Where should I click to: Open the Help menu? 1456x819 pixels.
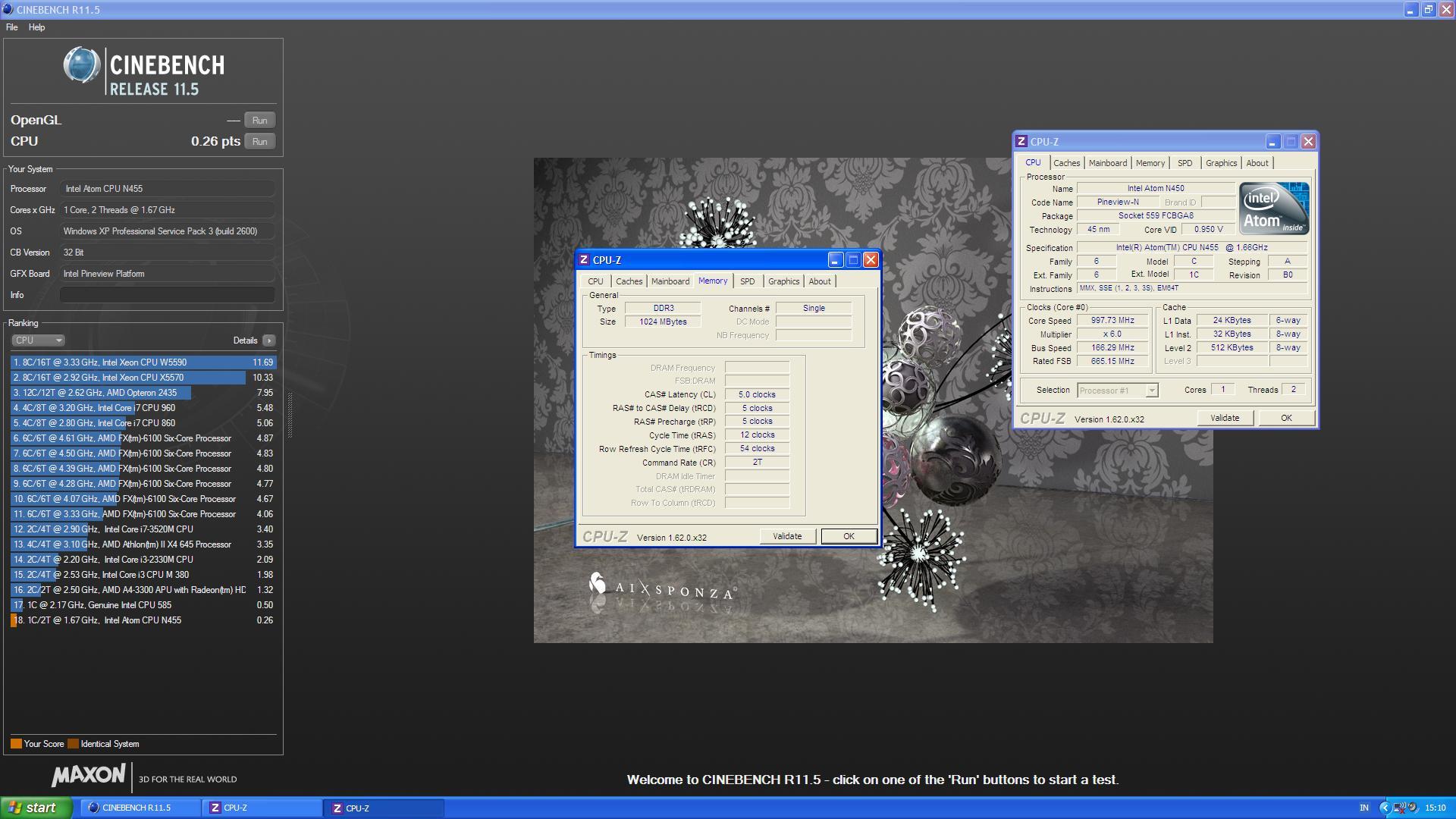point(36,27)
